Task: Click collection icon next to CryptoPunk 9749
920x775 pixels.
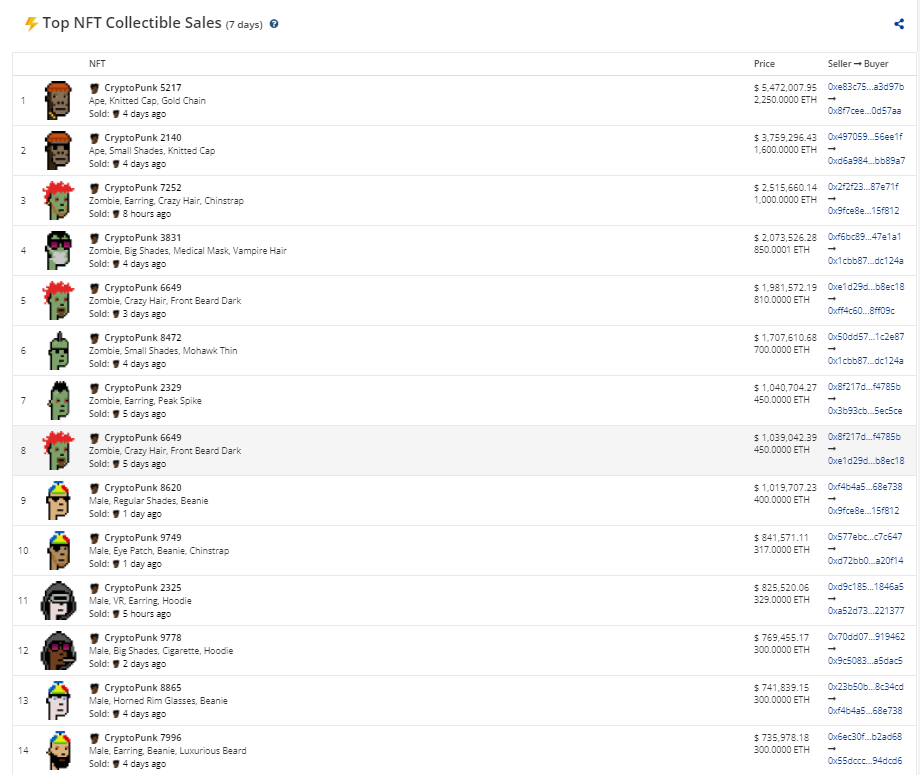Action: coord(95,538)
